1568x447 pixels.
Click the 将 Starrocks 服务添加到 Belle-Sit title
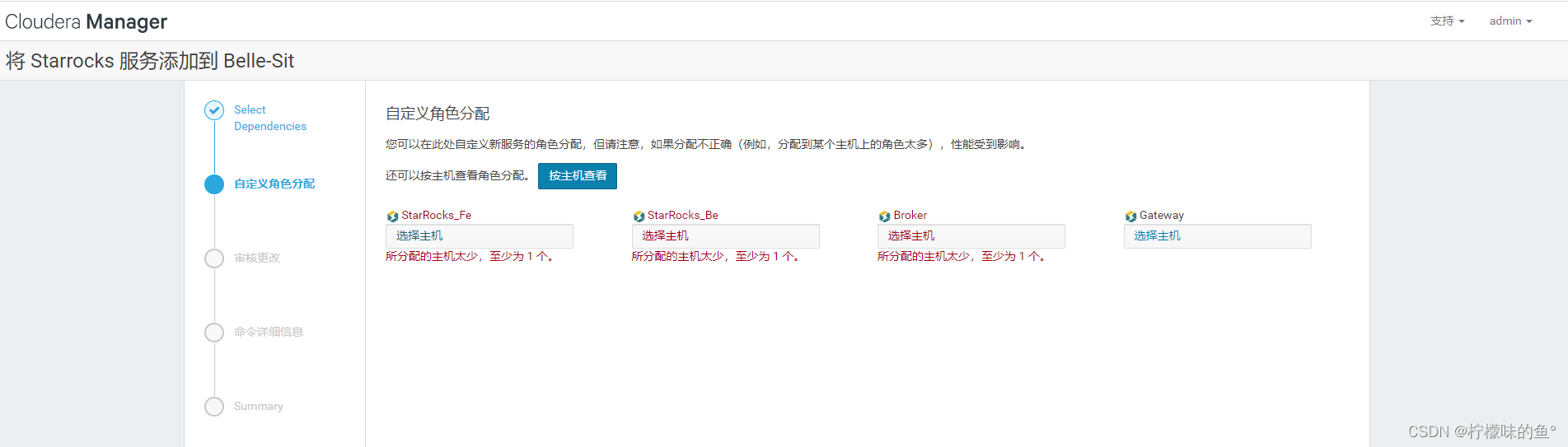tap(150, 61)
